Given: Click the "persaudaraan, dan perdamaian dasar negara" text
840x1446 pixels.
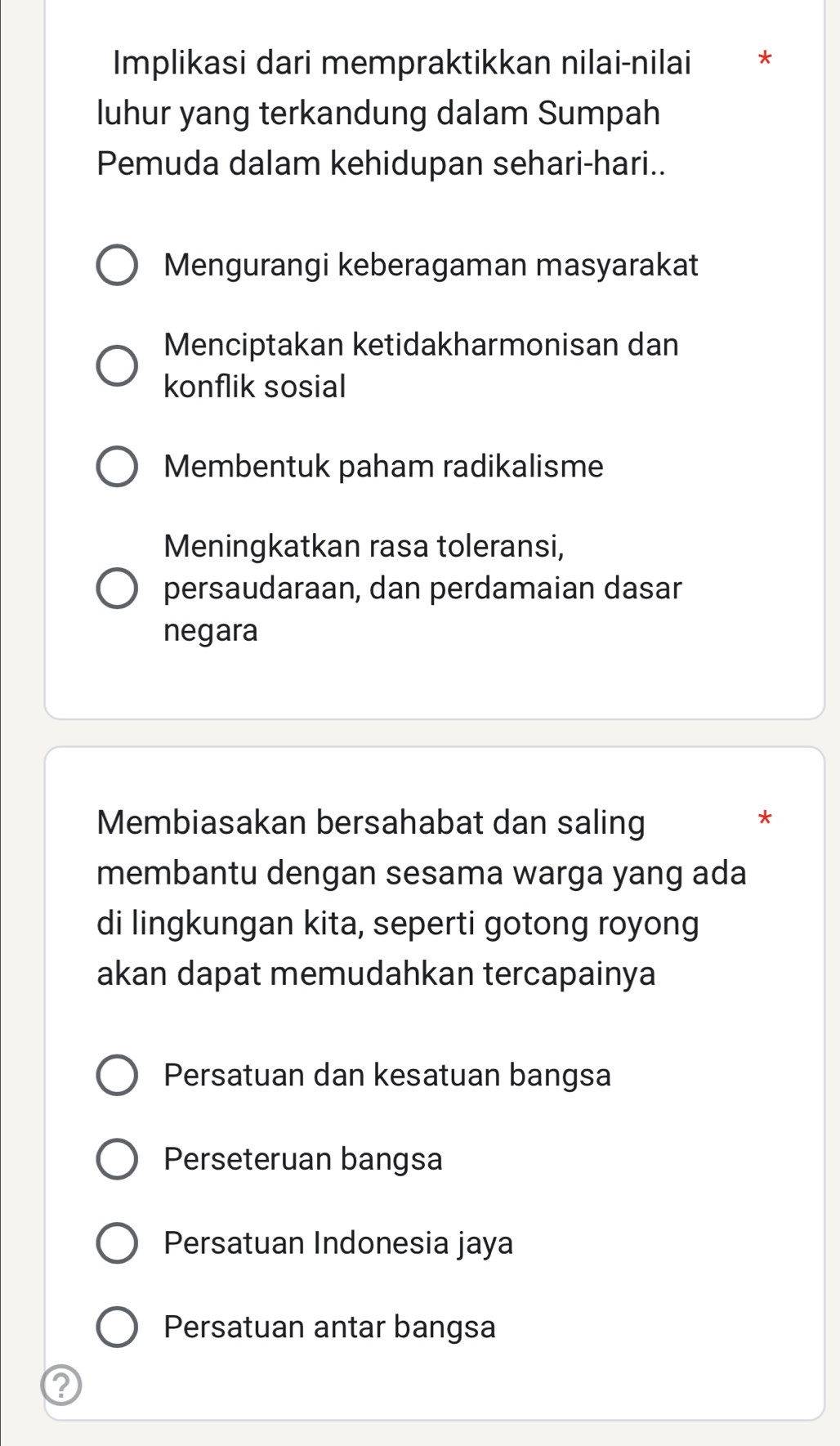Looking at the screenshot, I should (x=422, y=589).
